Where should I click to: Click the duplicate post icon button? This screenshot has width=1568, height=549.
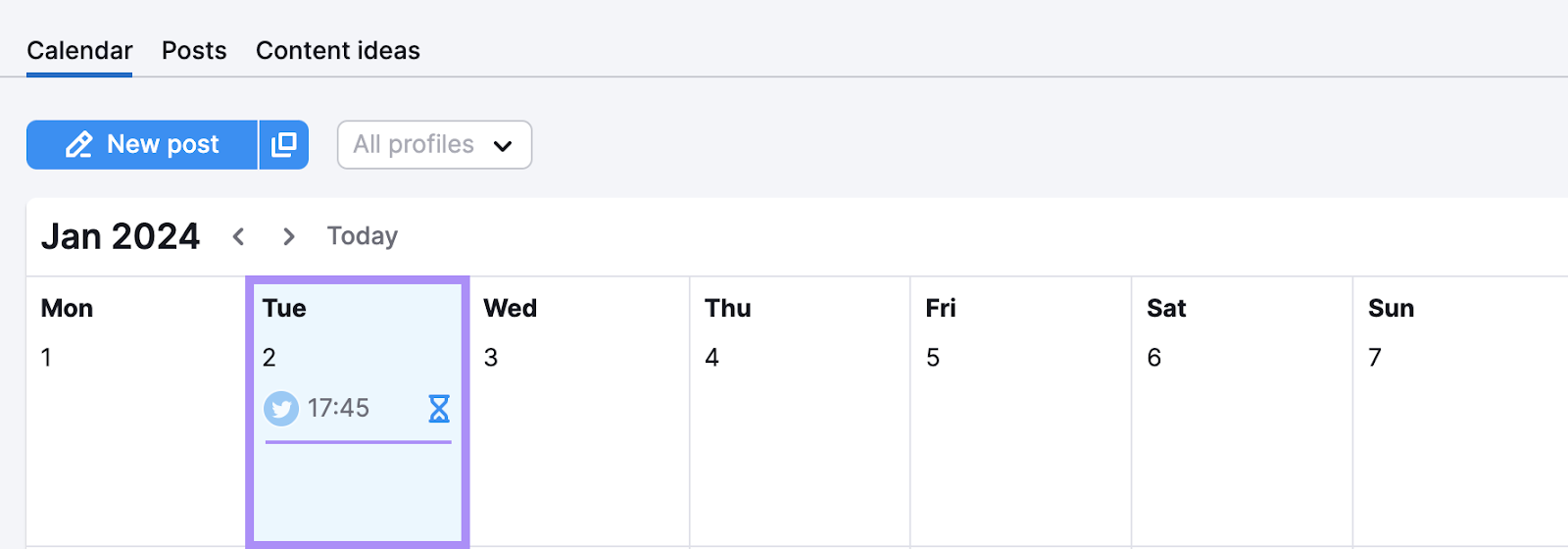pyautogui.click(x=284, y=145)
